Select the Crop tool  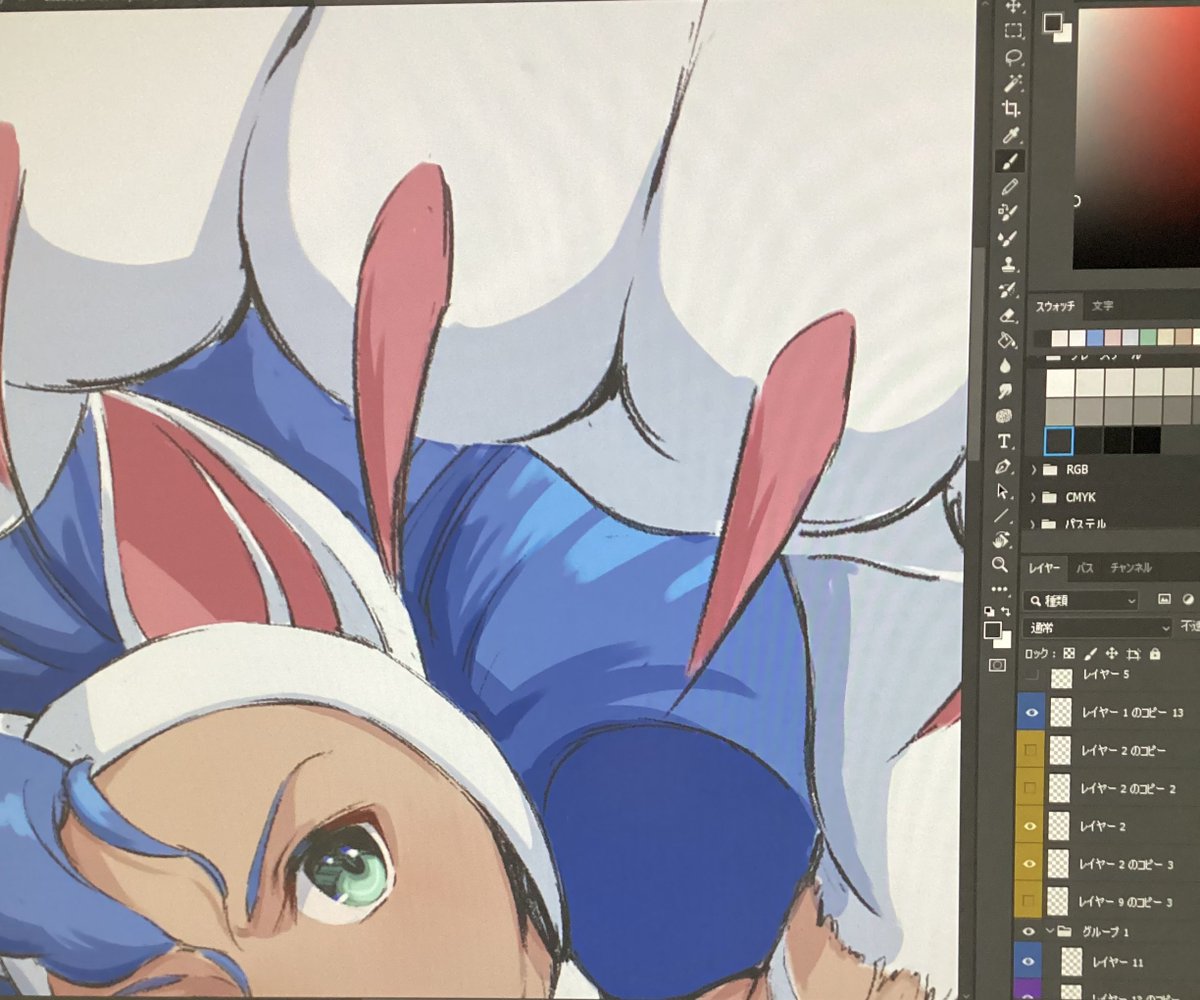1012,109
